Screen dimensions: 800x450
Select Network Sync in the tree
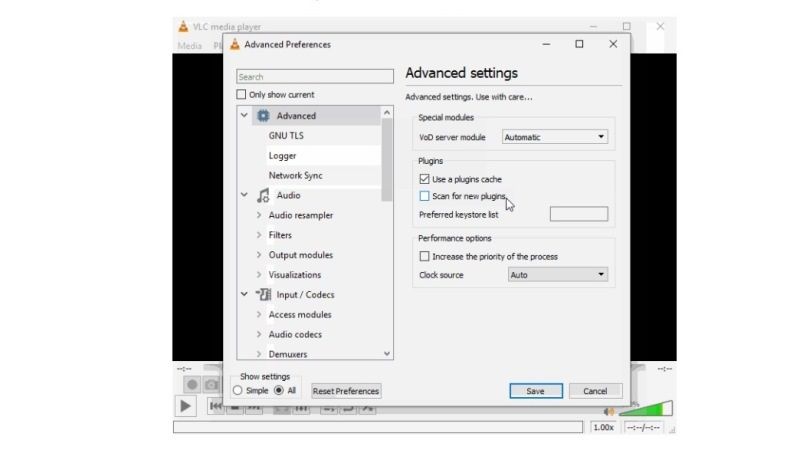(295, 176)
